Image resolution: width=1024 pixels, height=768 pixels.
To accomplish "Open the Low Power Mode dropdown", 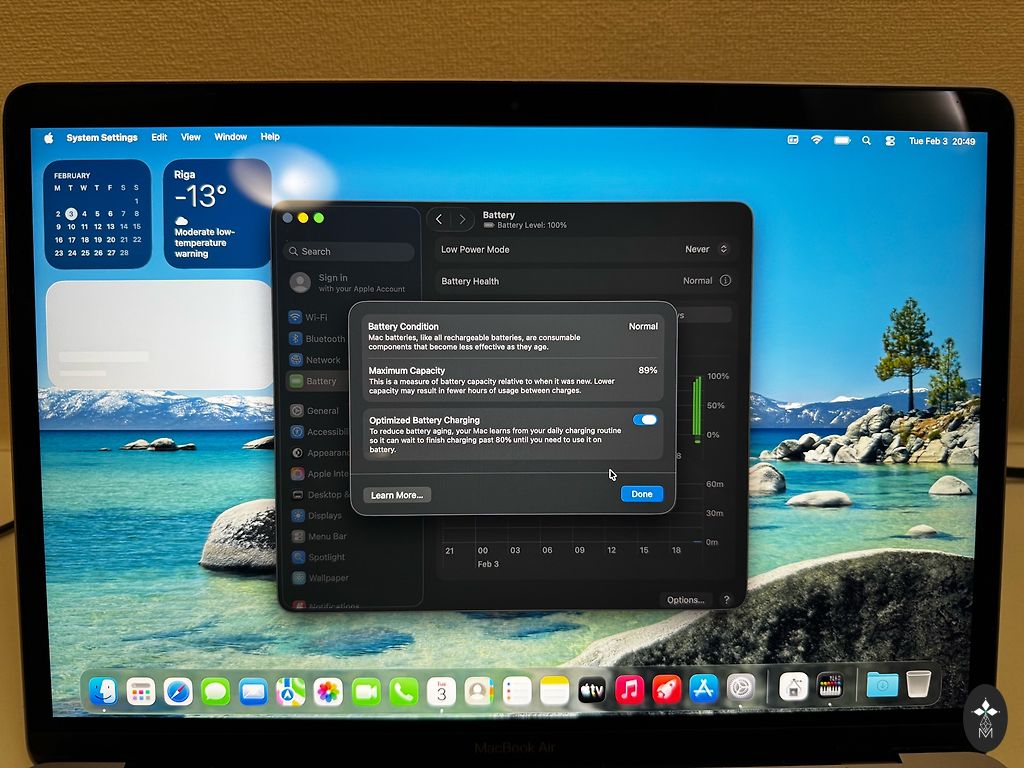I will coord(706,249).
